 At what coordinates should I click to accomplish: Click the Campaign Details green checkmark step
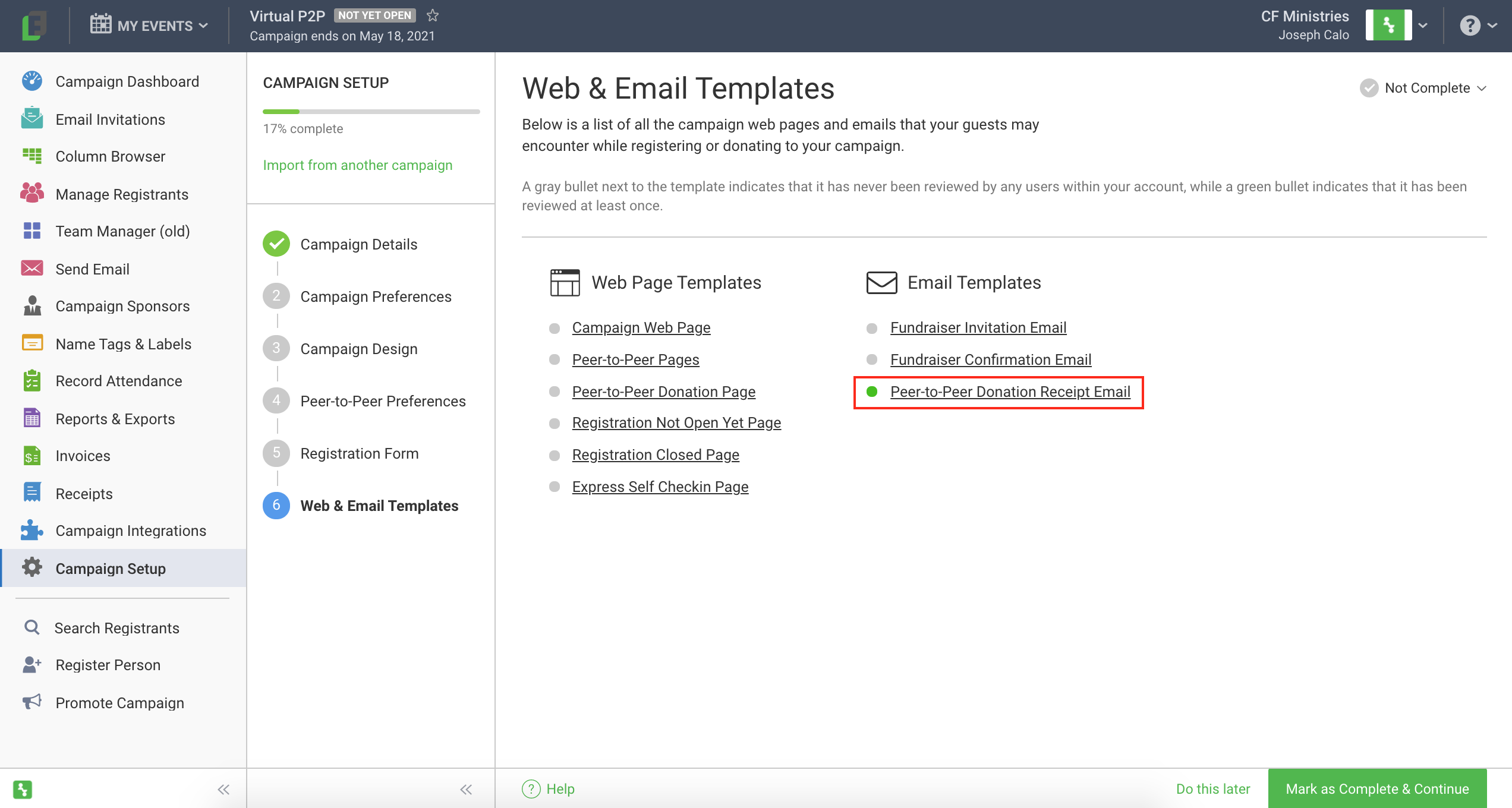(276, 244)
